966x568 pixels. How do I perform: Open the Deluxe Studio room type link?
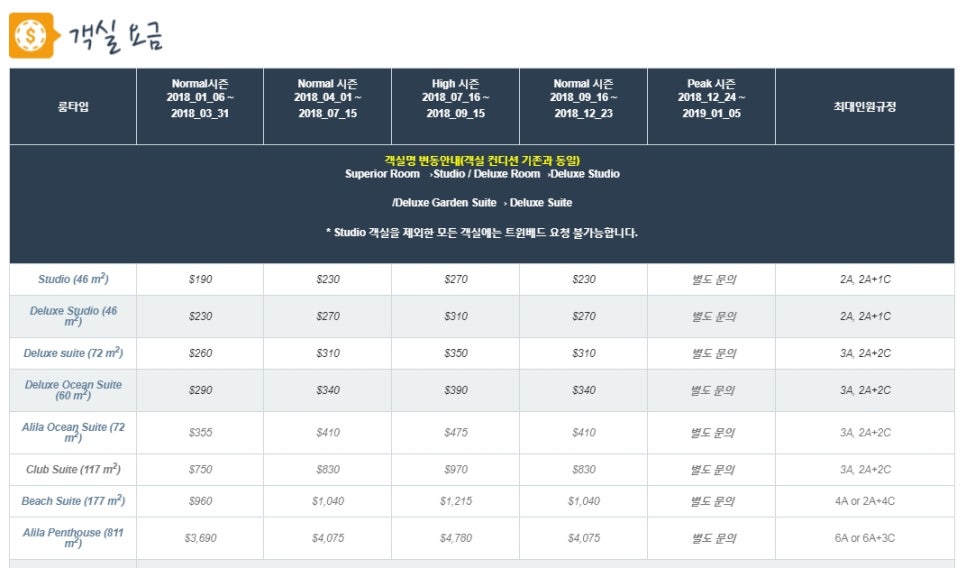tap(73, 316)
